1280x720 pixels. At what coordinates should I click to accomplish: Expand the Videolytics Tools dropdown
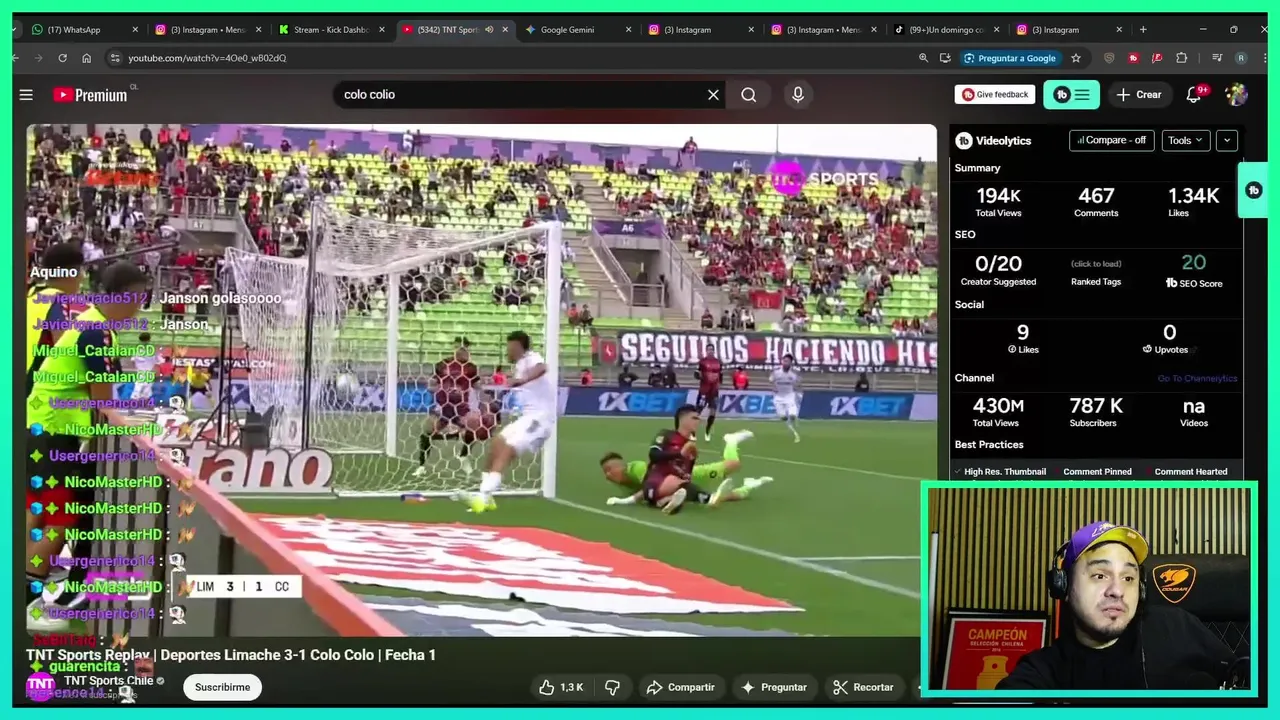(x=1185, y=140)
